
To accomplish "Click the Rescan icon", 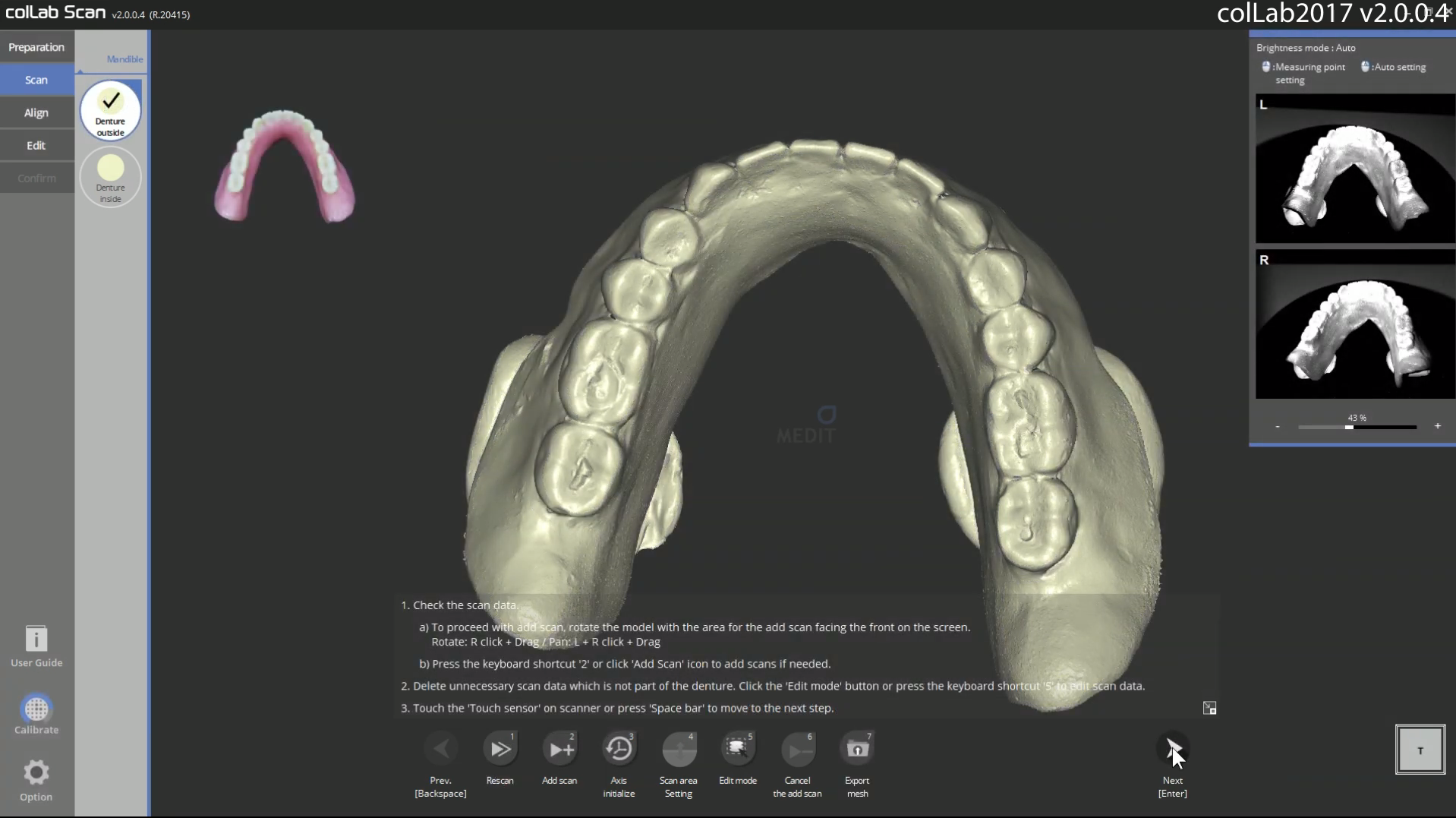I will click(500, 749).
